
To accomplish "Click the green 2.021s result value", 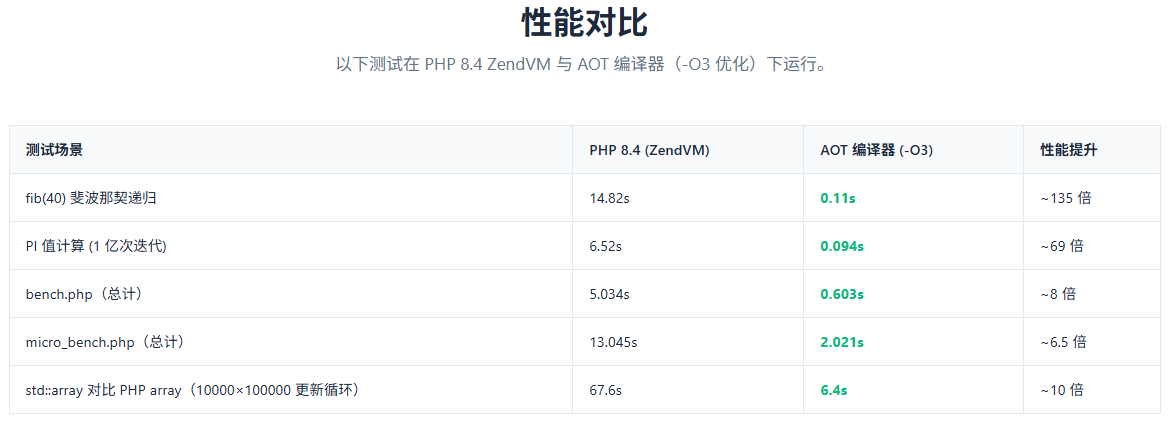I will pos(842,342).
